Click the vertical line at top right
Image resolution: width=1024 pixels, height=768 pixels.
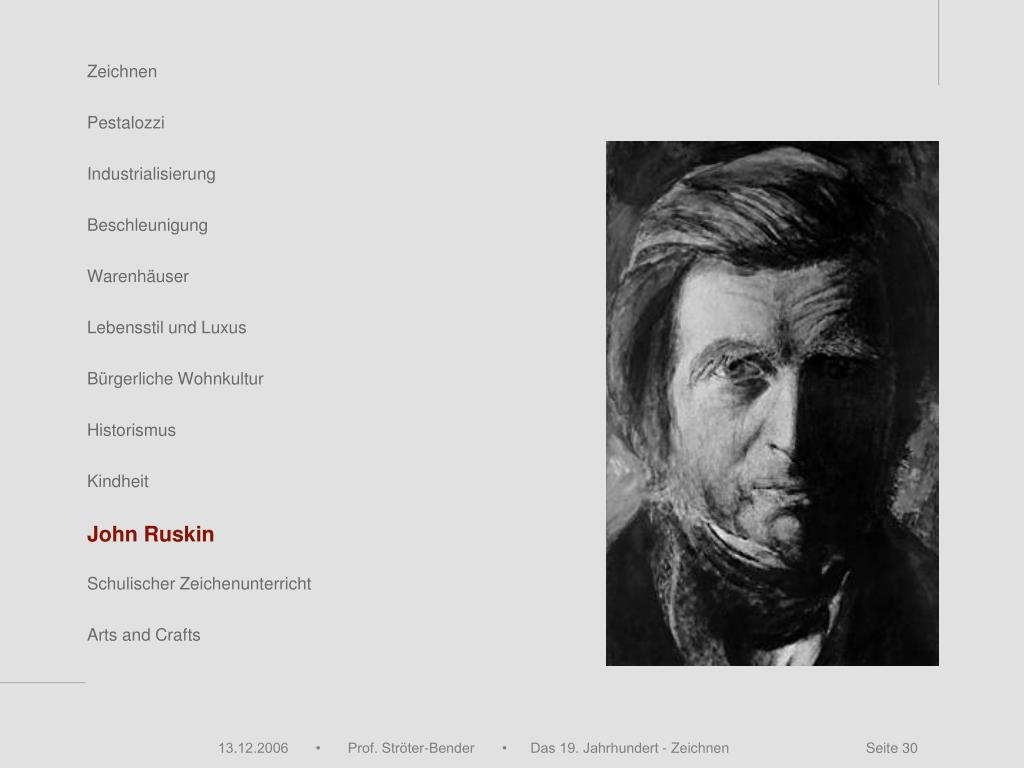click(x=938, y=42)
